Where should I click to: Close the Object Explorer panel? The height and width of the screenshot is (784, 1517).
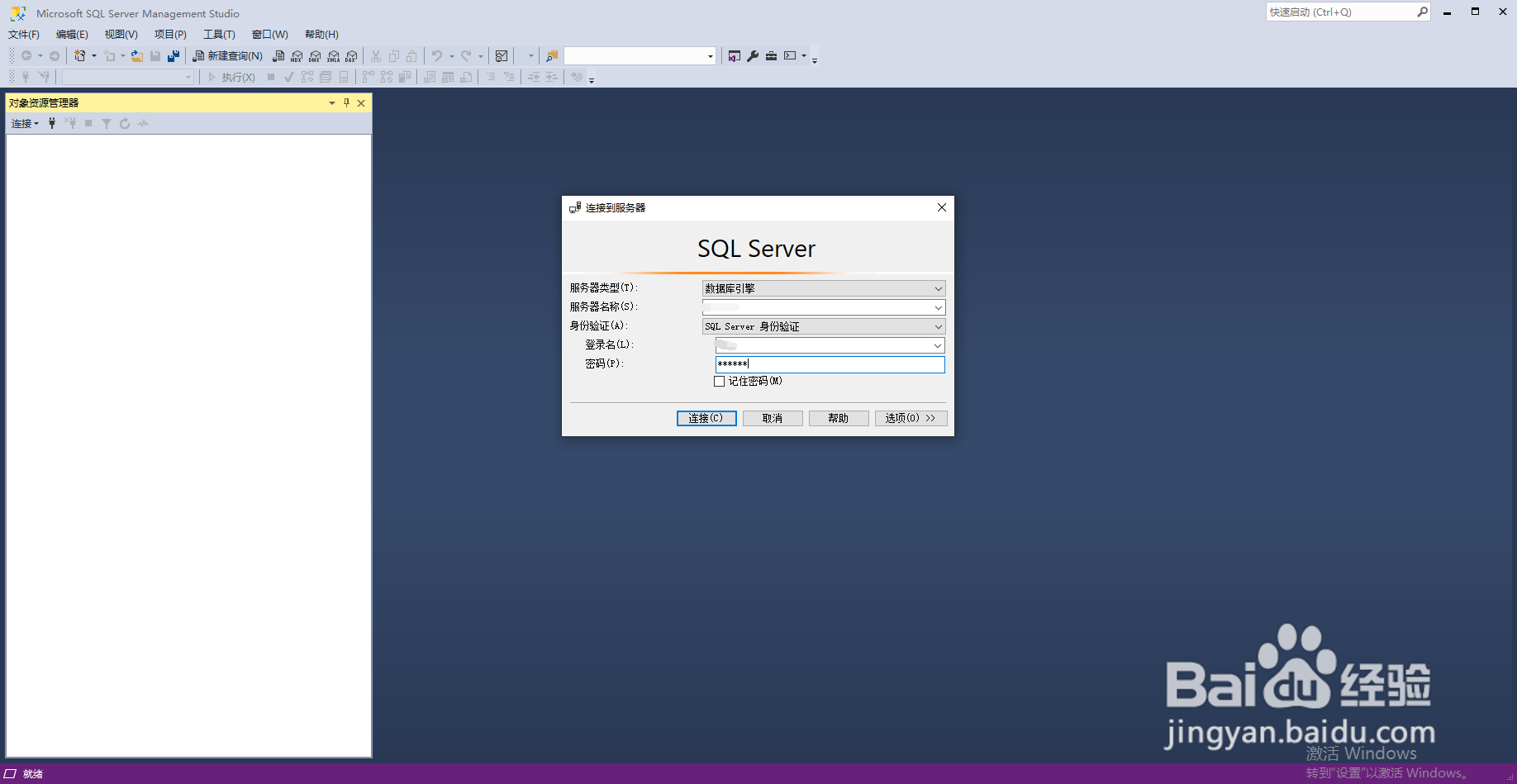361,103
